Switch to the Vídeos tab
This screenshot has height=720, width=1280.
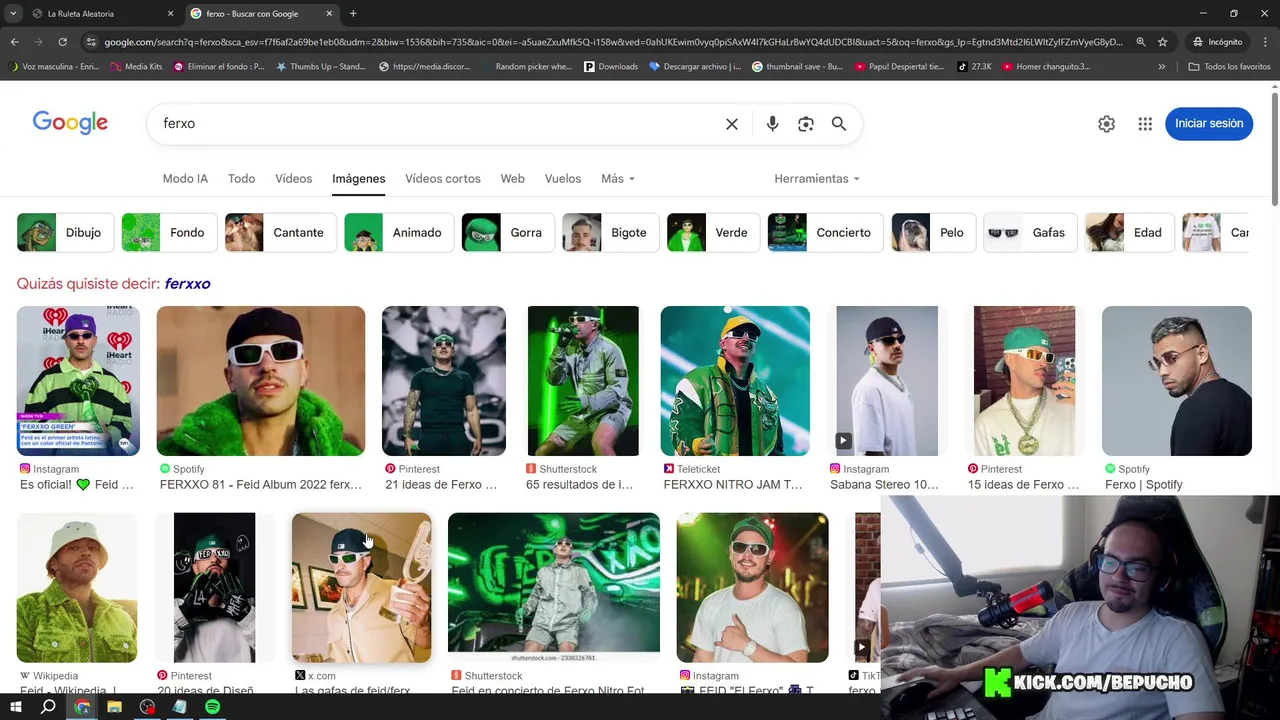pyautogui.click(x=293, y=179)
